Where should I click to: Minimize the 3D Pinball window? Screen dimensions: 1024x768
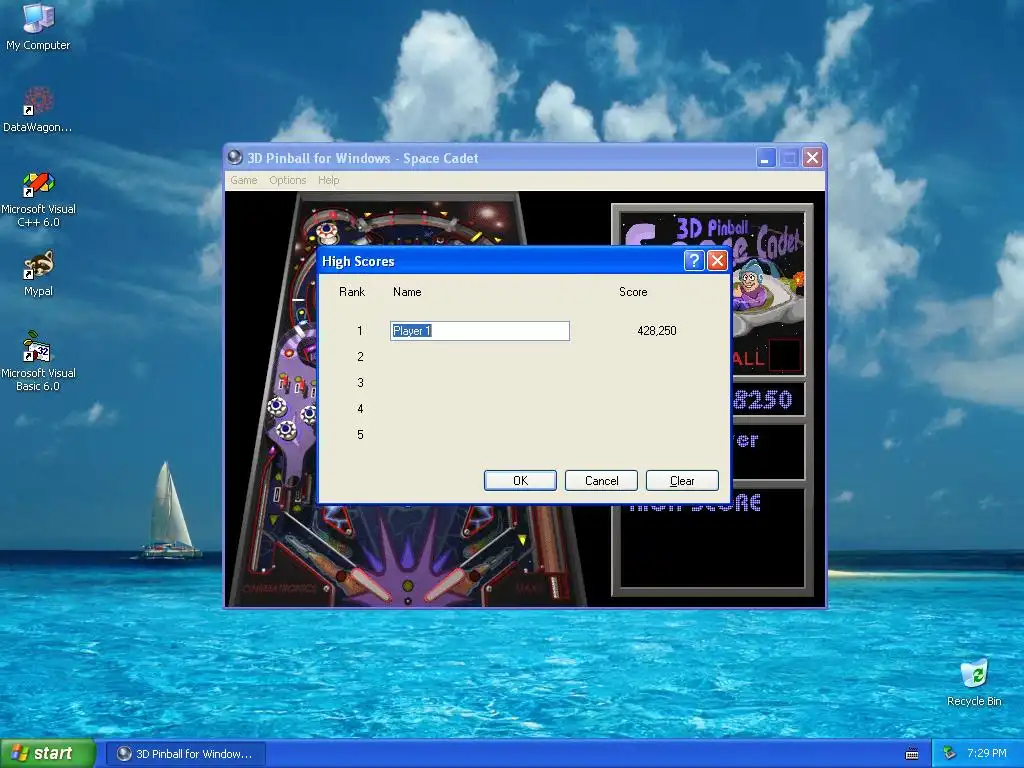pos(766,157)
